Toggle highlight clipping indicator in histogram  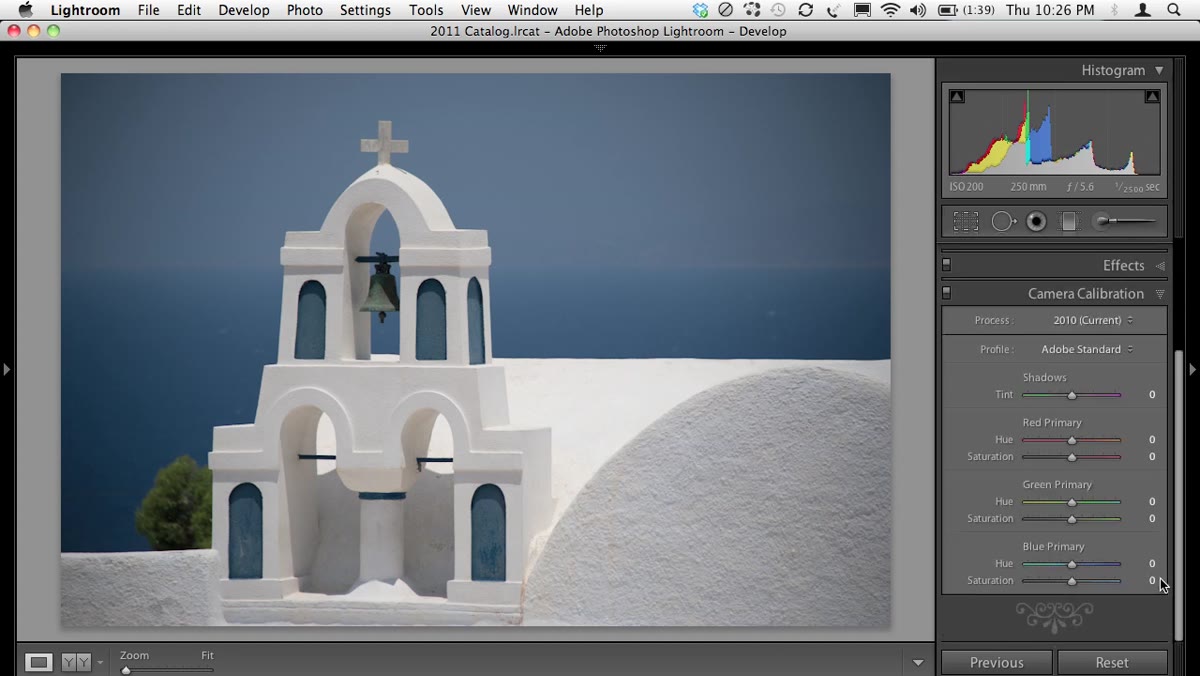[x=1152, y=97]
